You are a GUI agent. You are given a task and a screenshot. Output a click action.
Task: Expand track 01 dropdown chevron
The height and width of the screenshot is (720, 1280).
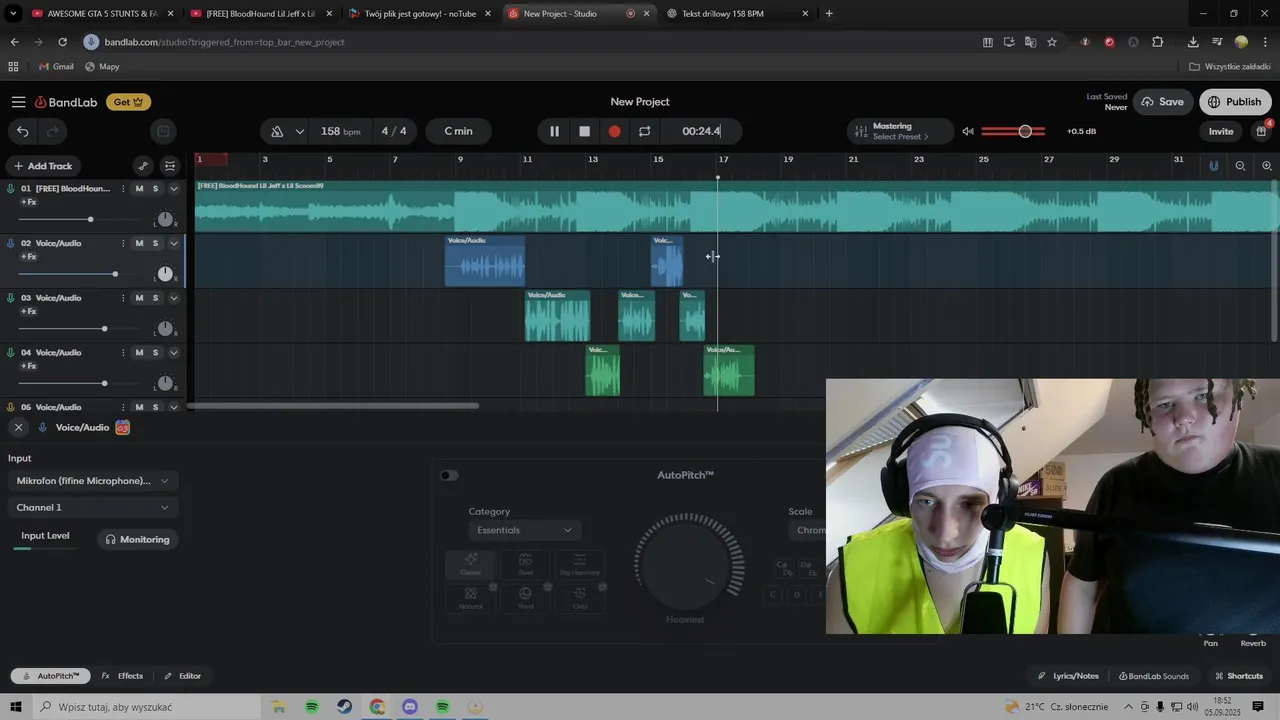[173, 189]
